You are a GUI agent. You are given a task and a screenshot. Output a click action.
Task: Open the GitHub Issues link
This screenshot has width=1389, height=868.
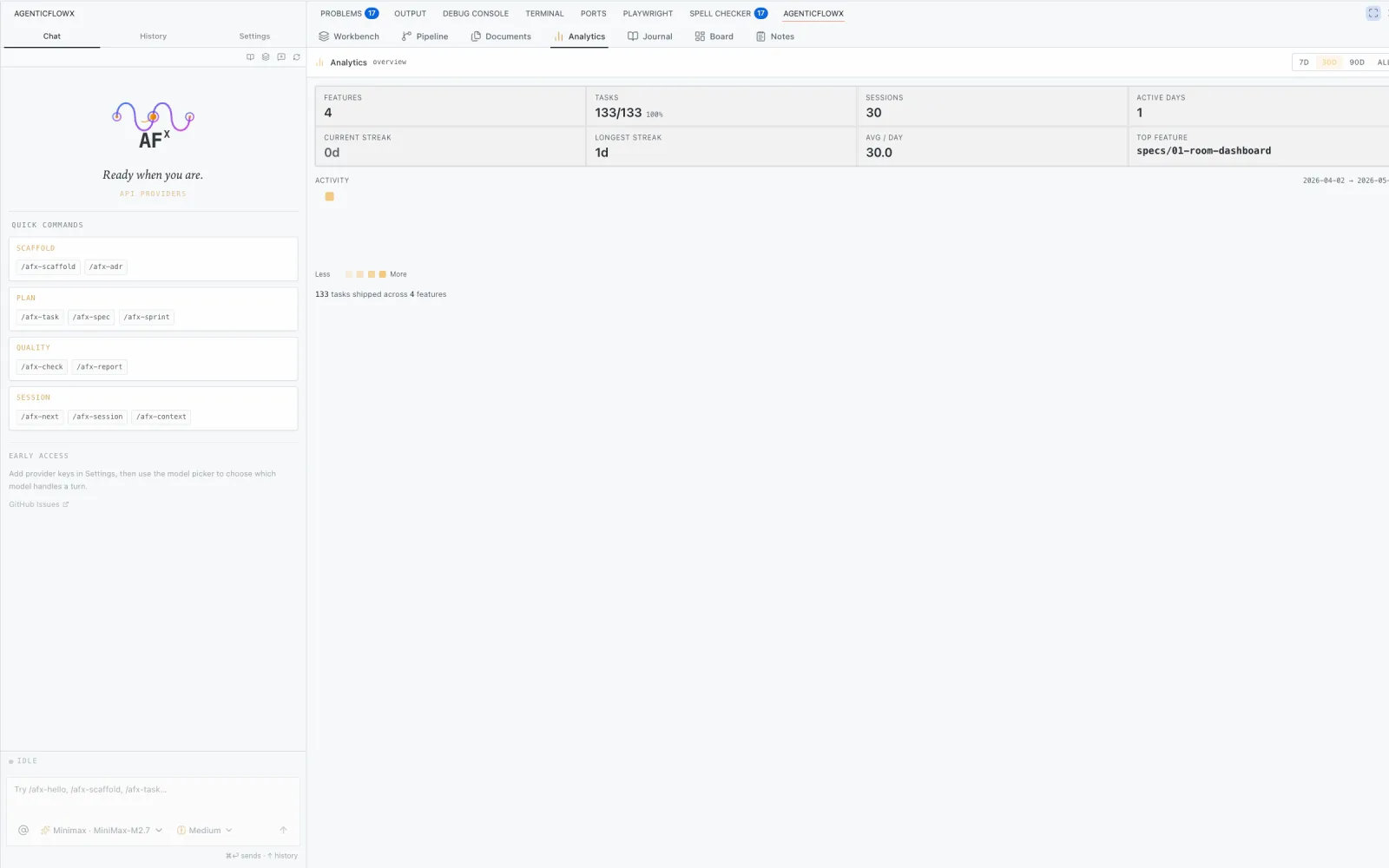[38, 504]
